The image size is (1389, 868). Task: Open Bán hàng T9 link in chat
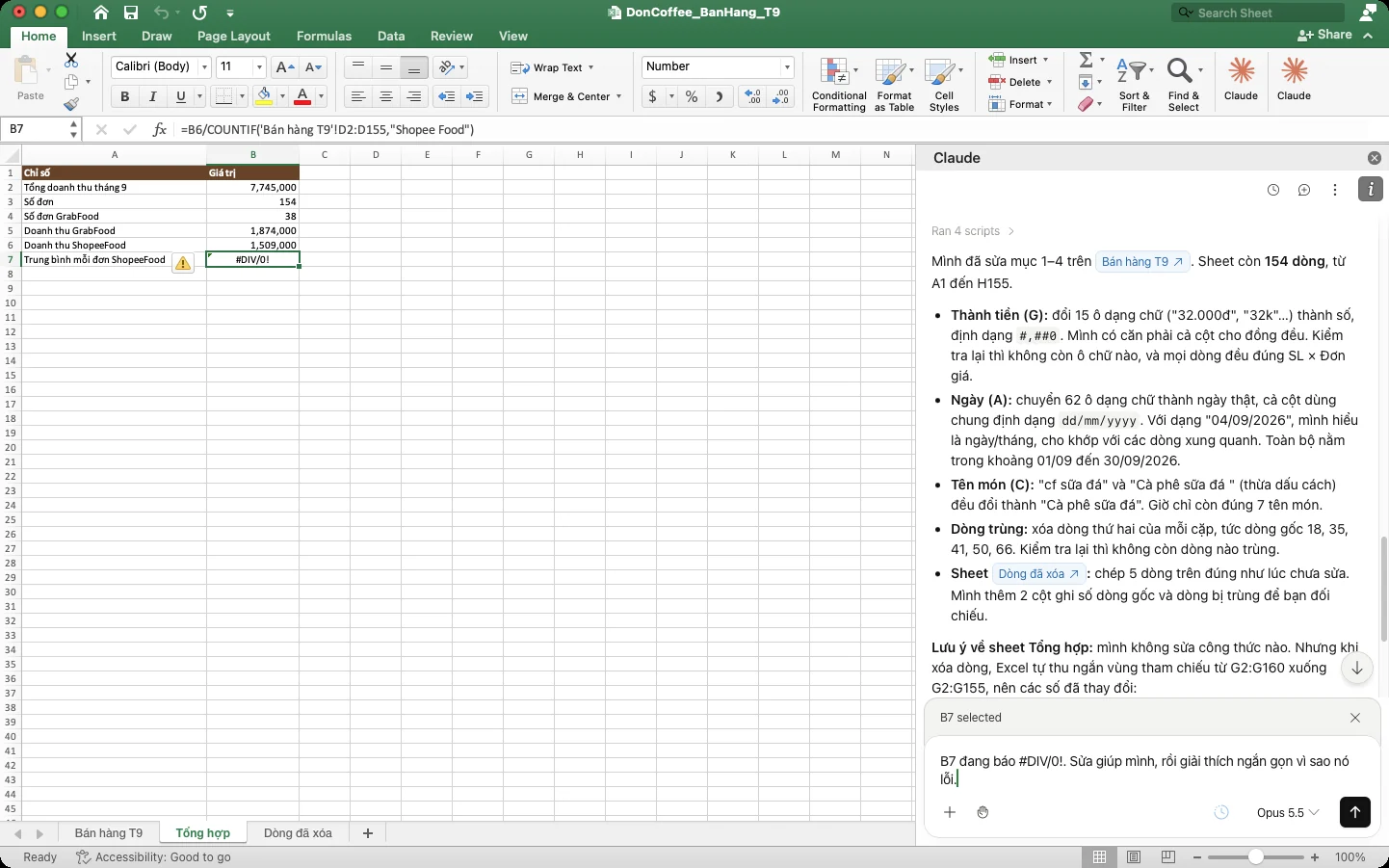tap(1142, 262)
